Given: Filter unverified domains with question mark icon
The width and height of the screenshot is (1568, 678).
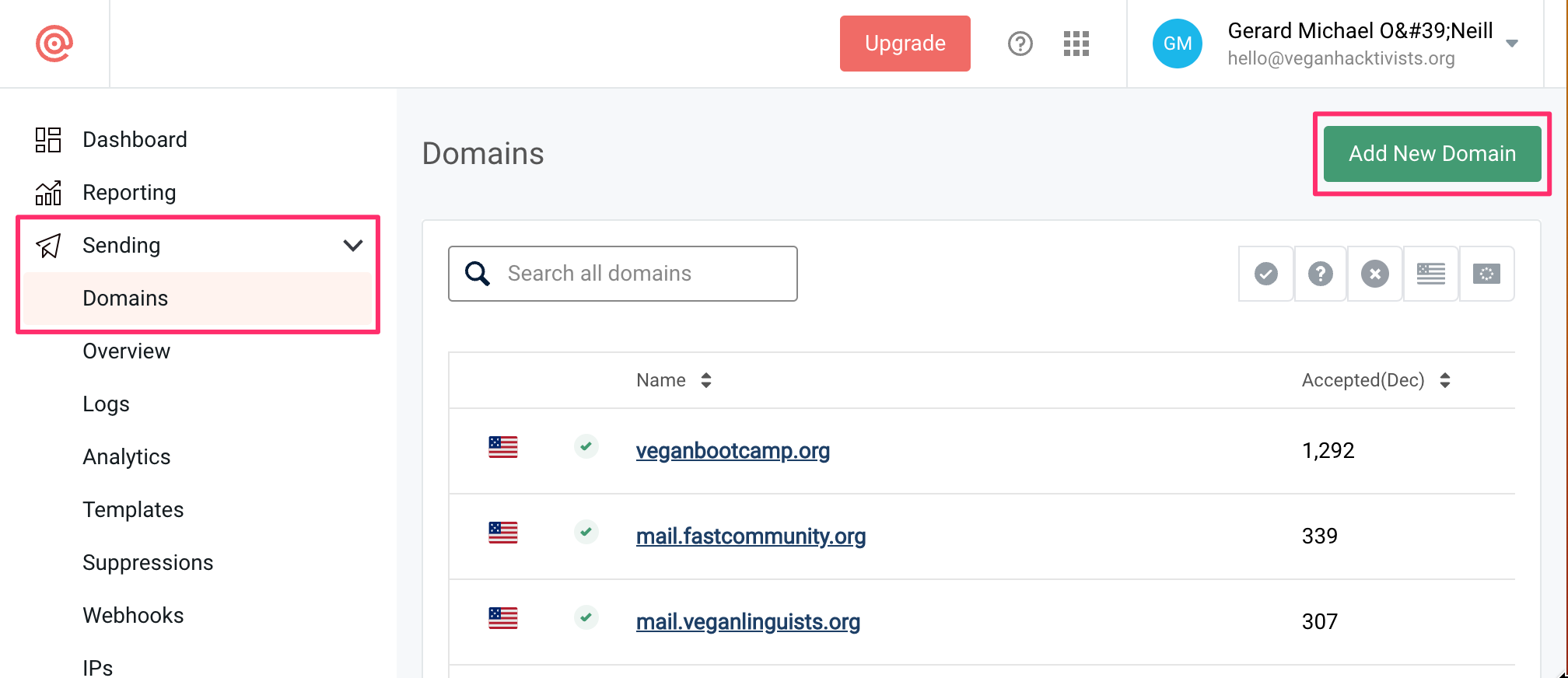Looking at the screenshot, I should 1320,274.
